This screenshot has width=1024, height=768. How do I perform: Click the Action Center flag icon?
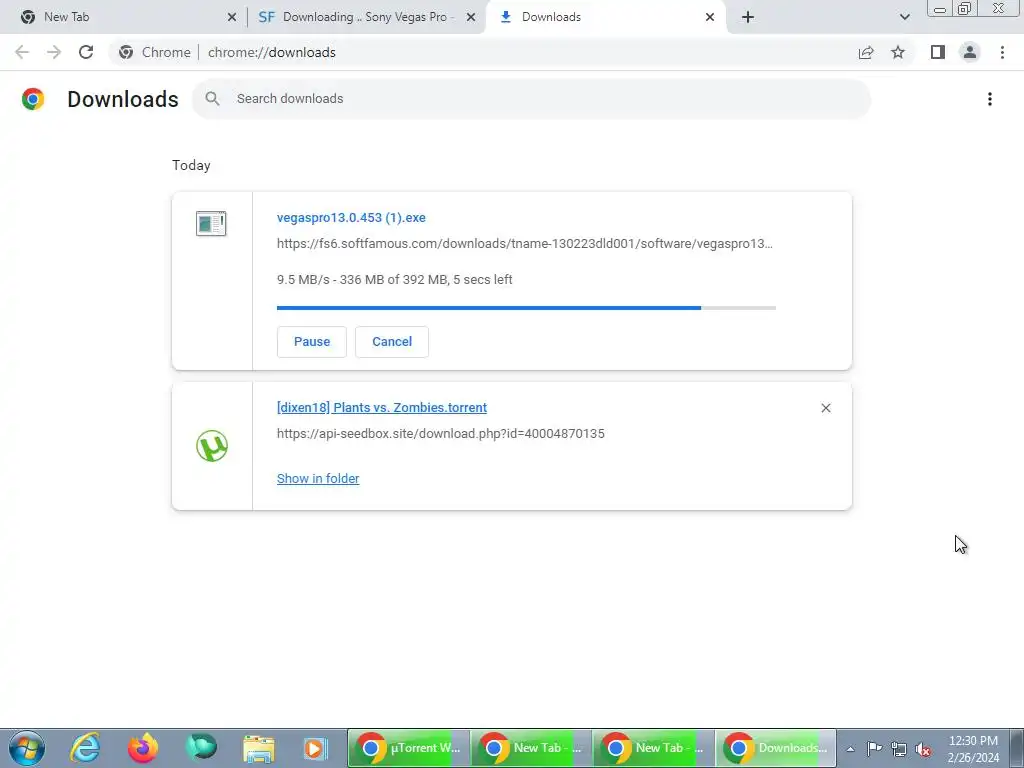tap(874, 749)
